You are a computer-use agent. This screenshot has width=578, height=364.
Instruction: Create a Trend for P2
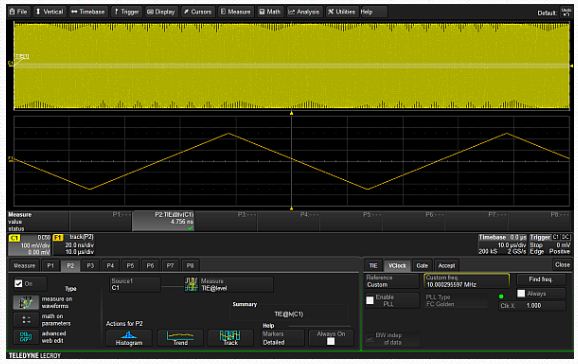(x=180, y=338)
